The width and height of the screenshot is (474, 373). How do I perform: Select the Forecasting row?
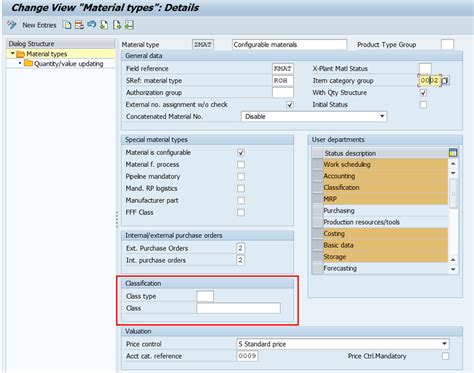(x=385, y=268)
